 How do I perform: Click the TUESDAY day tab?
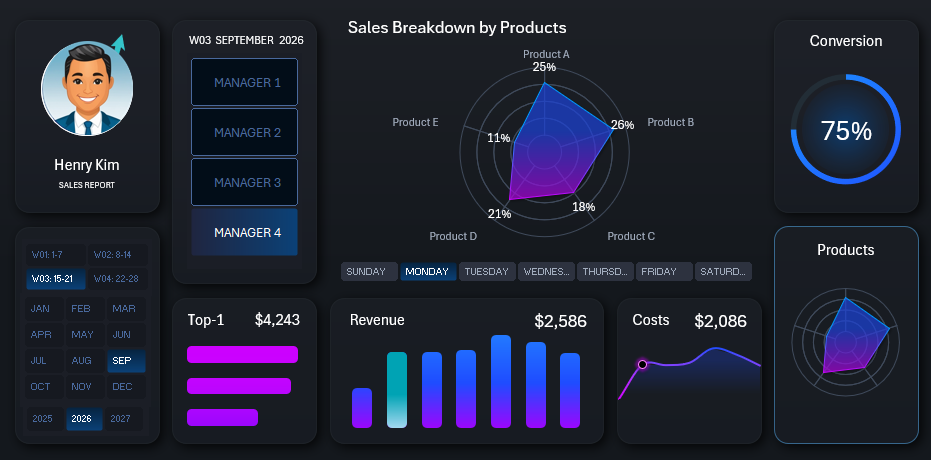(x=487, y=272)
